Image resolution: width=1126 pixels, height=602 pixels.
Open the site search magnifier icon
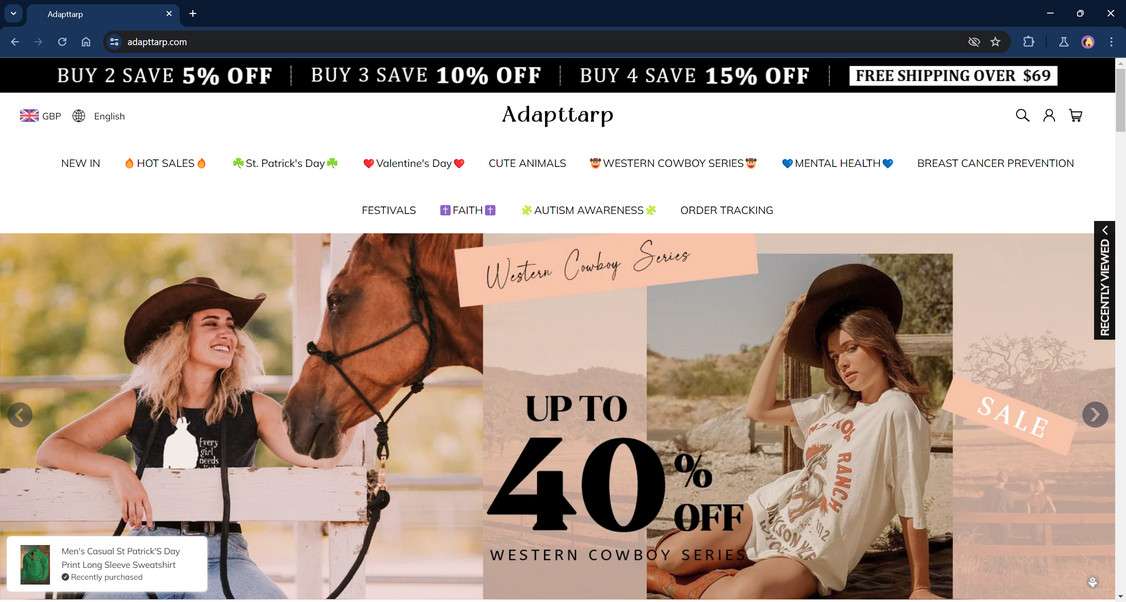tap(1022, 115)
